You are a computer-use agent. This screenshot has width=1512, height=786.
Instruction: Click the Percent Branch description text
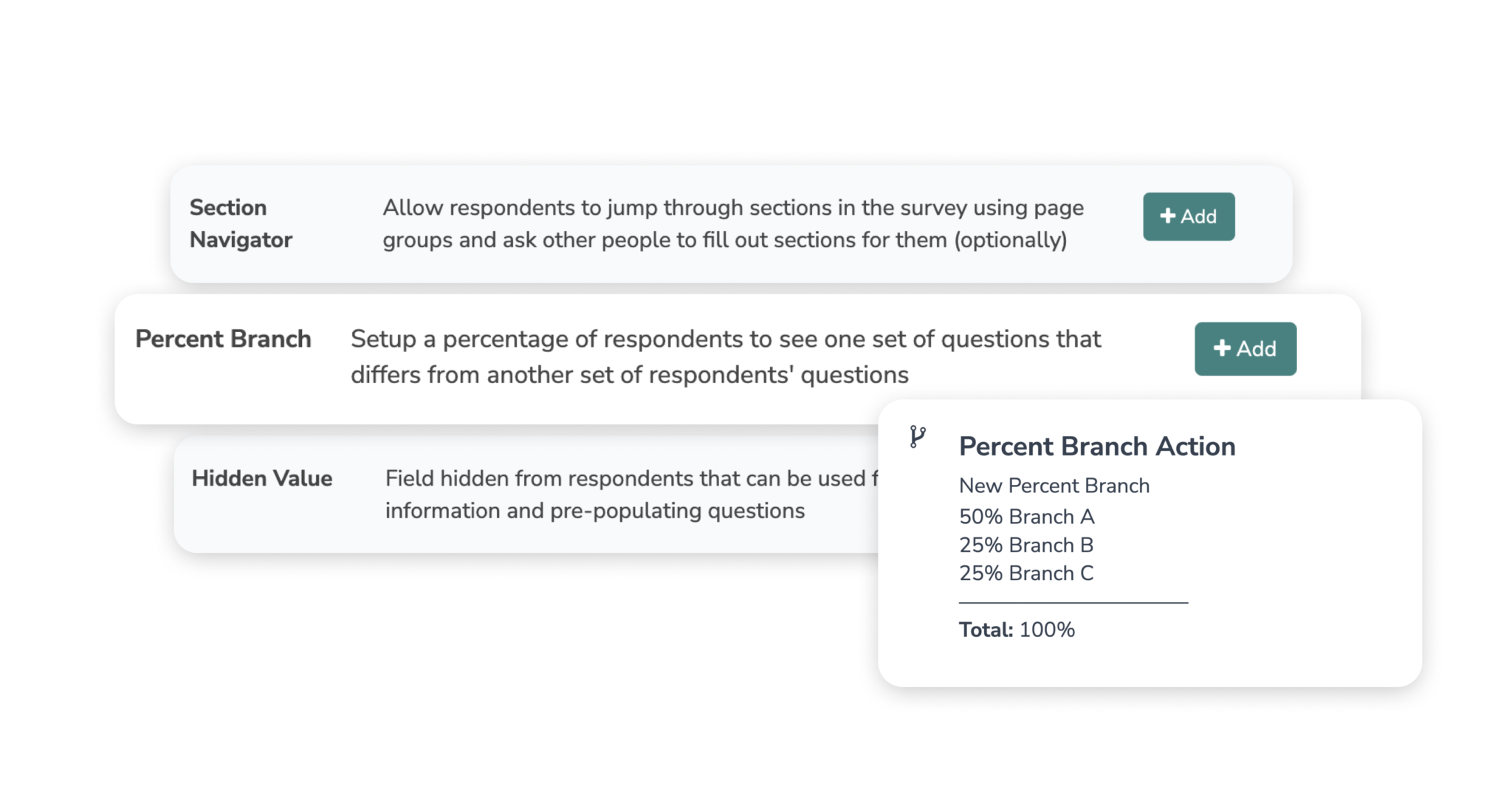click(725, 356)
